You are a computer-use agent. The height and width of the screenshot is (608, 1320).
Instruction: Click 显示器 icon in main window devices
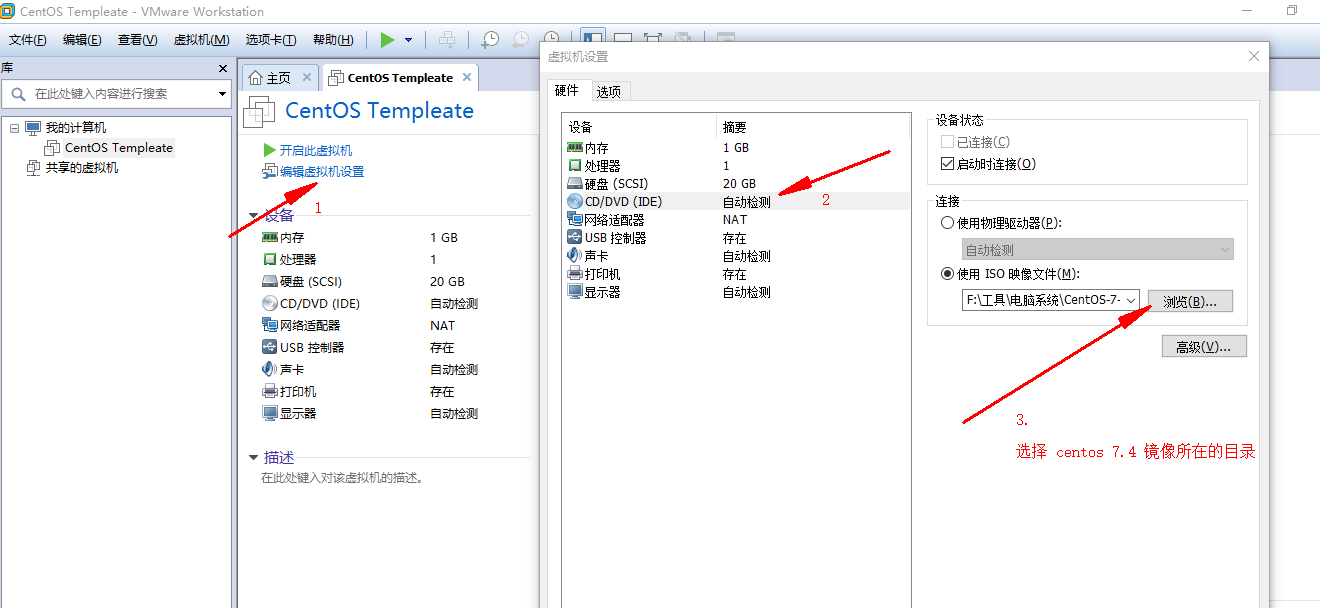pos(270,413)
